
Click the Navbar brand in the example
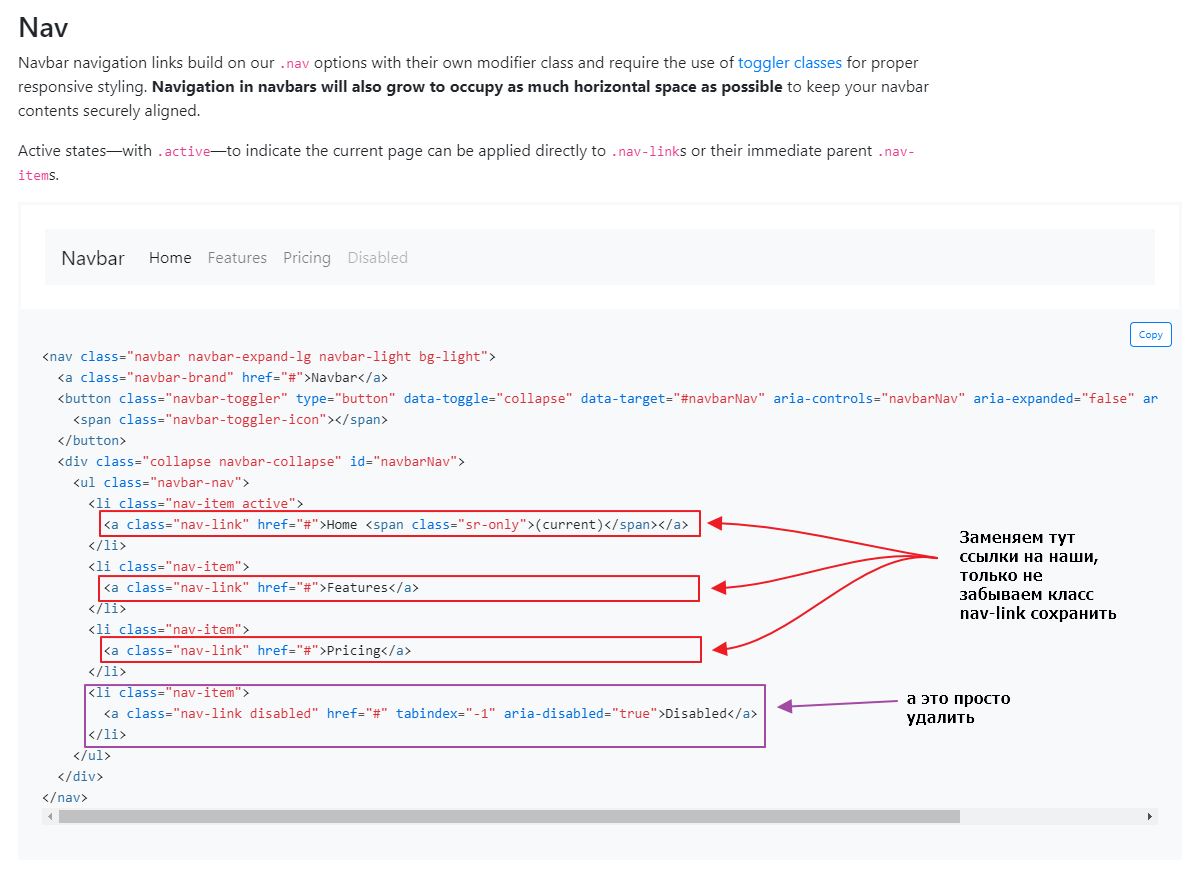point(93,258)
